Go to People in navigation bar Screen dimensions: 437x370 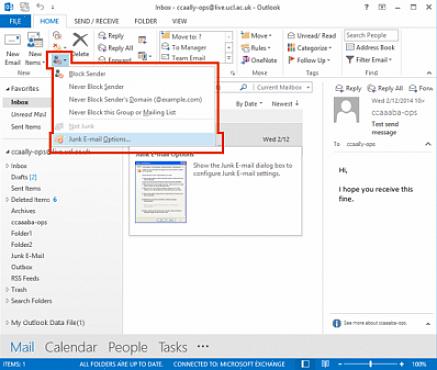[128, 347]
